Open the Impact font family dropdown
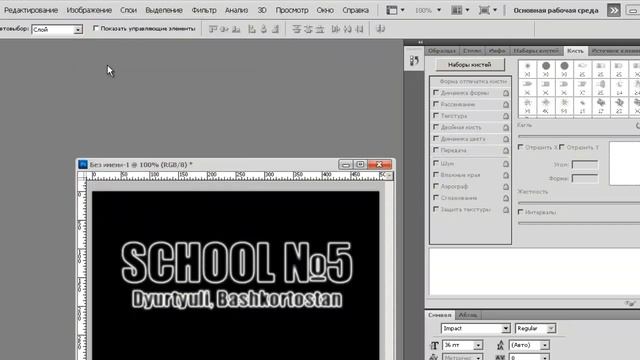The image size is (640, 360). click(505, 329)
